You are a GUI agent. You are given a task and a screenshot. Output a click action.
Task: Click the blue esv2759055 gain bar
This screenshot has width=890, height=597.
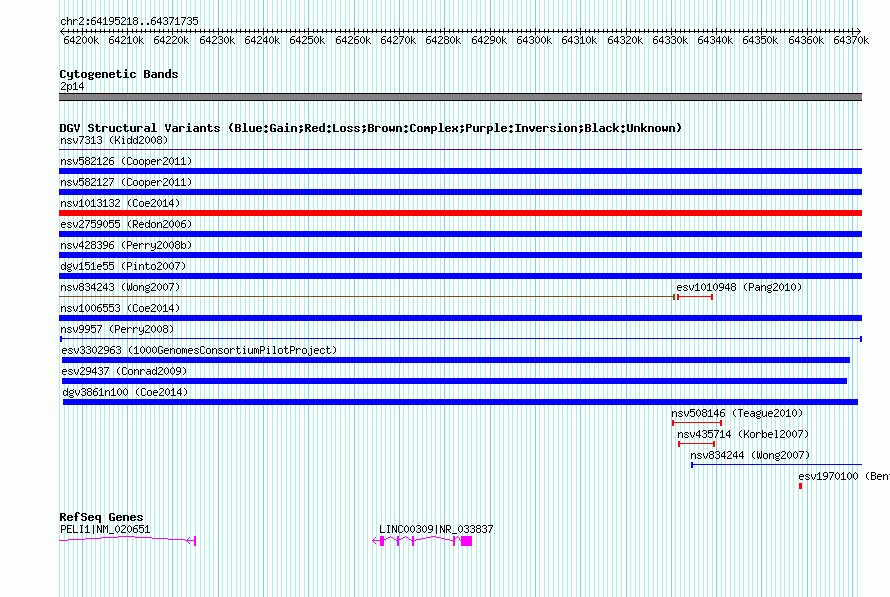tap(460, 234)
